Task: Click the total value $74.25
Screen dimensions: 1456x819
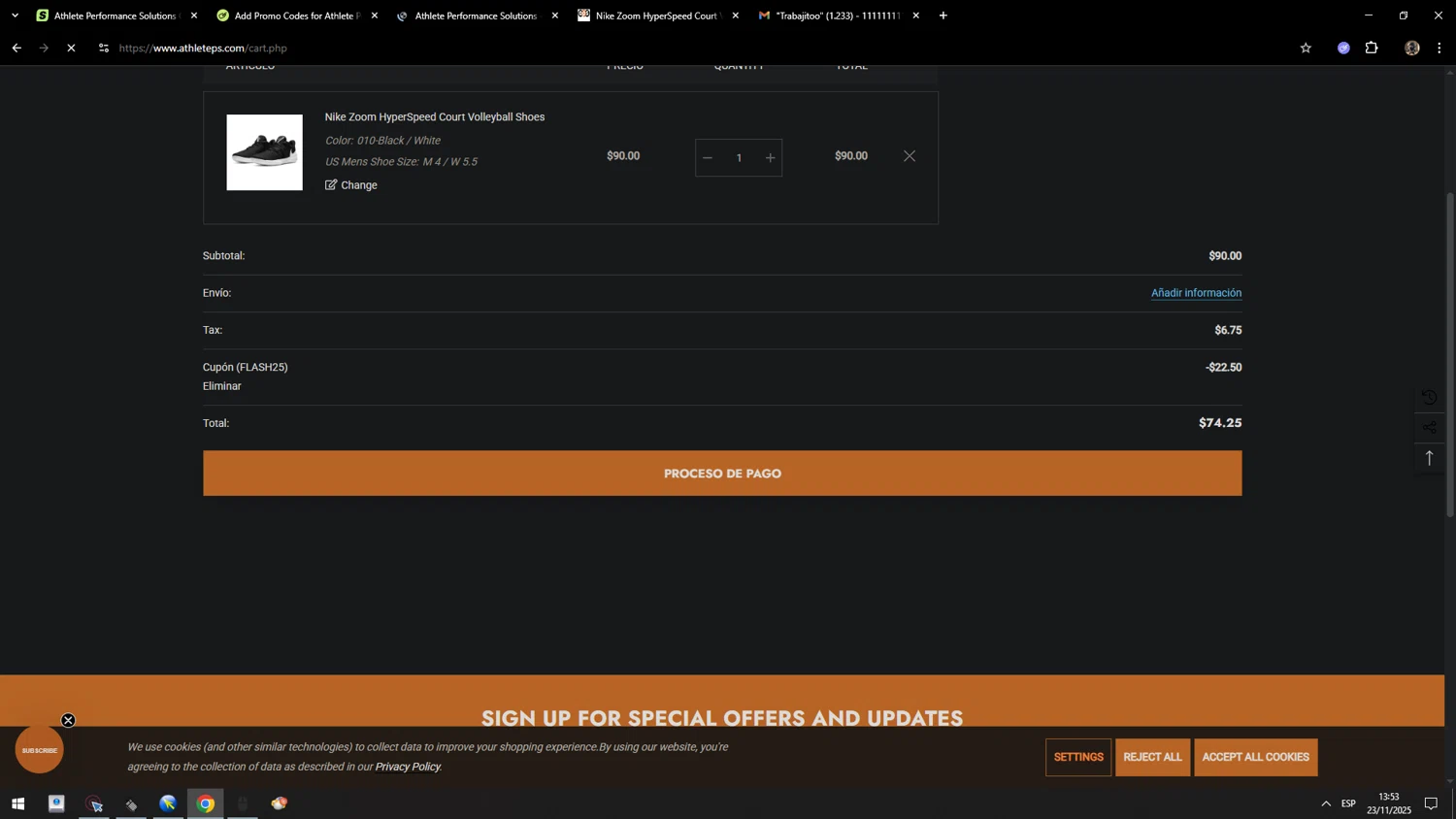Action: pyautogui.click(x=1220, y=423)
